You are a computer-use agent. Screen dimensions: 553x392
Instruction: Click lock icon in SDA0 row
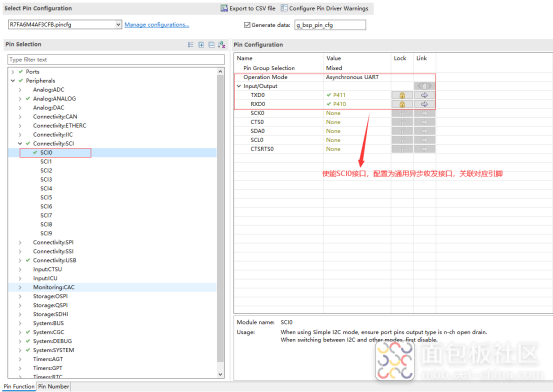pos(402,131)
